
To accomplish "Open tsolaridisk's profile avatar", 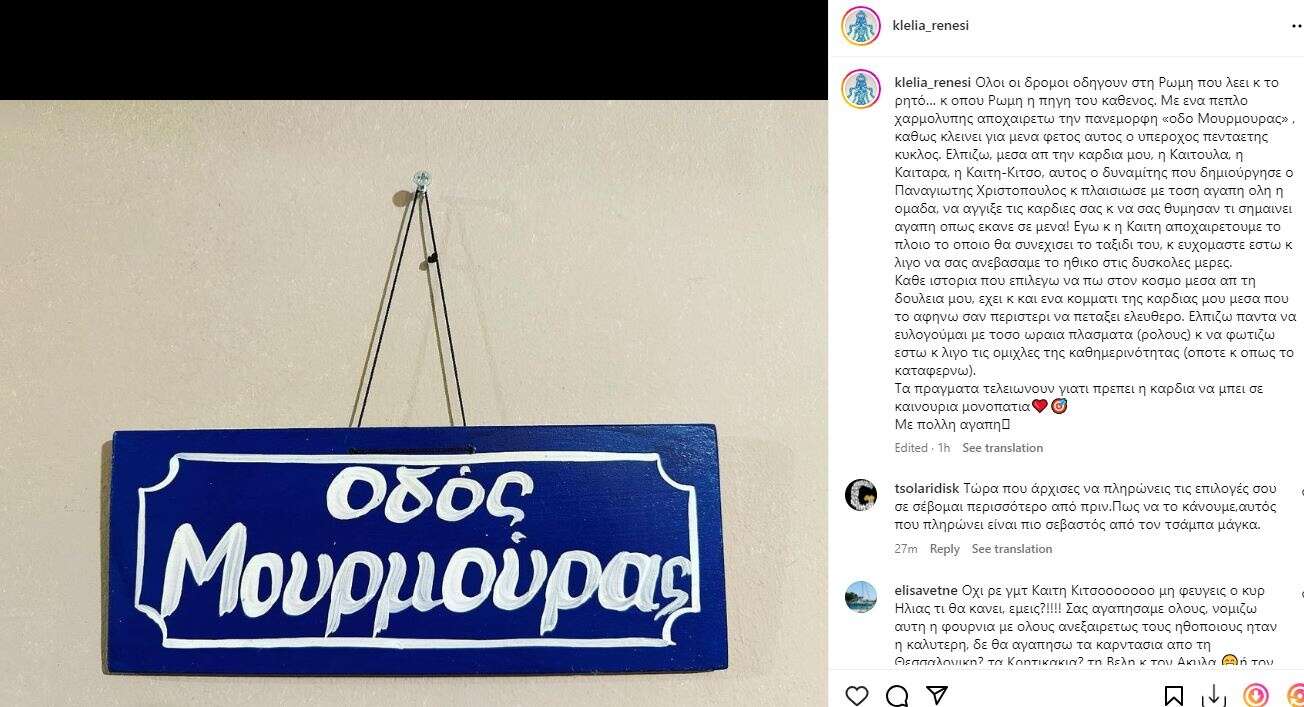I will click(x=861, y=495).
